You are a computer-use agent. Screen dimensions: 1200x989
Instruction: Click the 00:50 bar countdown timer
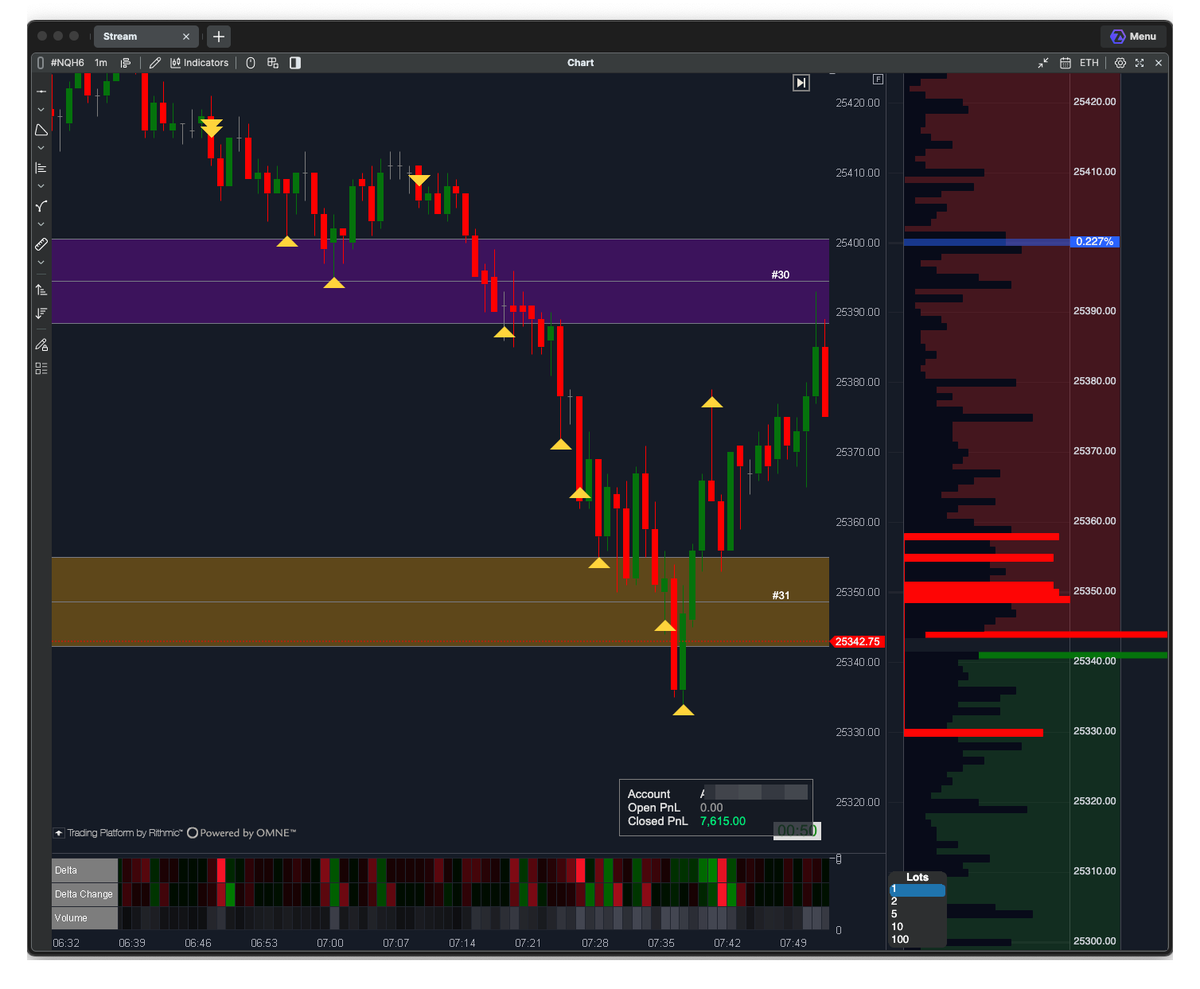[797, 830]
